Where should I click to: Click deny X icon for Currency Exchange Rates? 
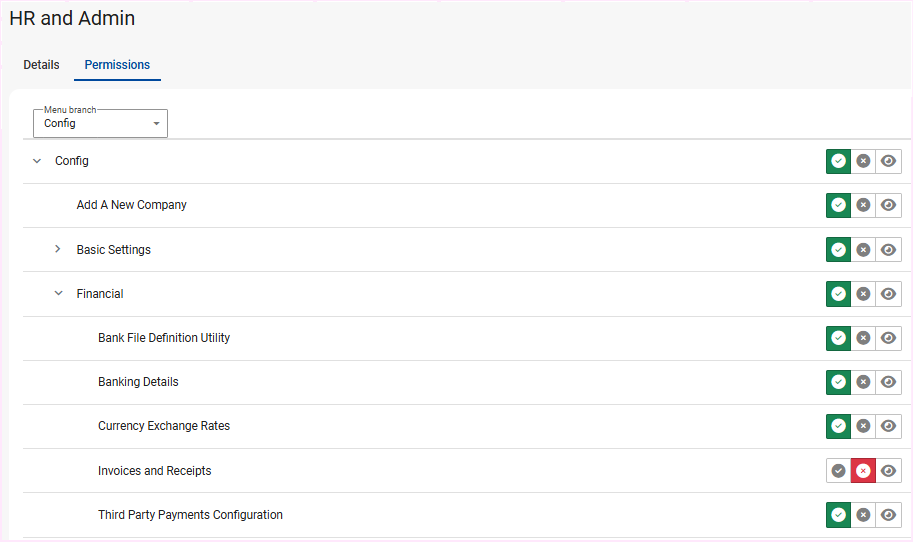863,426
